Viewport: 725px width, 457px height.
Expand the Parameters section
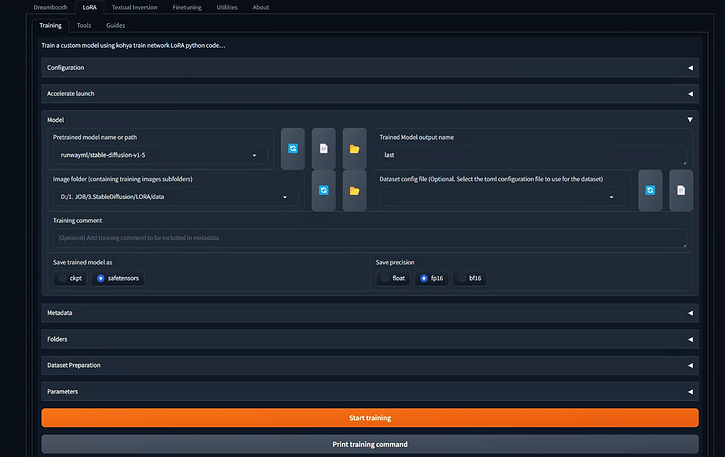pos(370,391)
